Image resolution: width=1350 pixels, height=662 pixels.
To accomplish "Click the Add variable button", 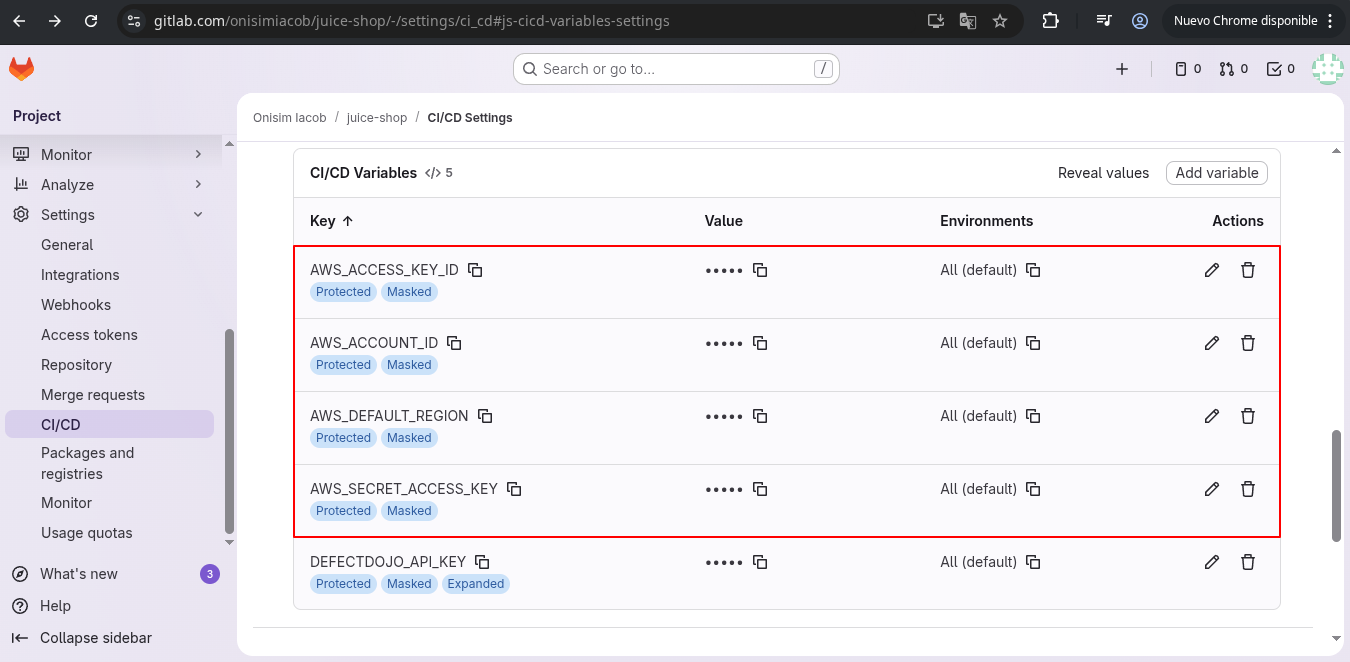I will point(1216,173).
